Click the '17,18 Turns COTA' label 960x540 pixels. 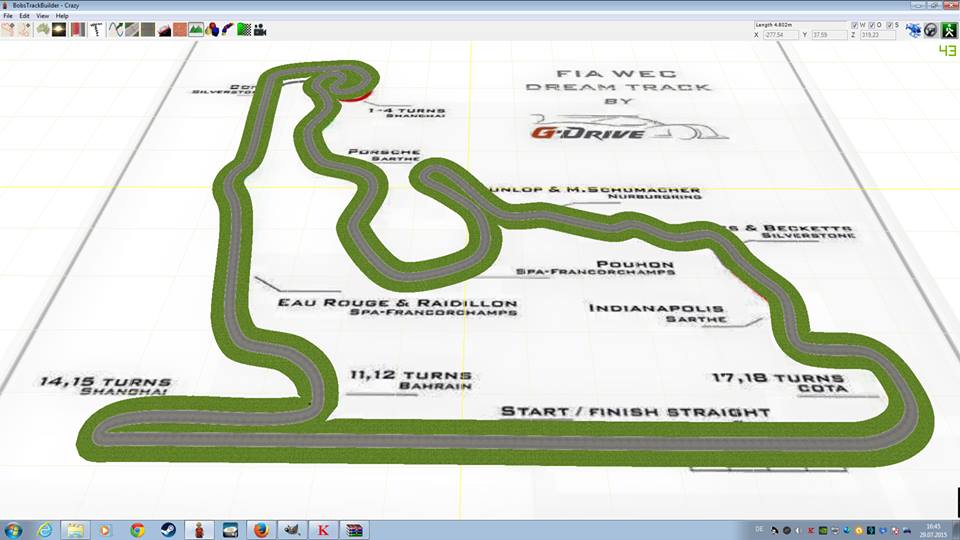tap(780, 383)
